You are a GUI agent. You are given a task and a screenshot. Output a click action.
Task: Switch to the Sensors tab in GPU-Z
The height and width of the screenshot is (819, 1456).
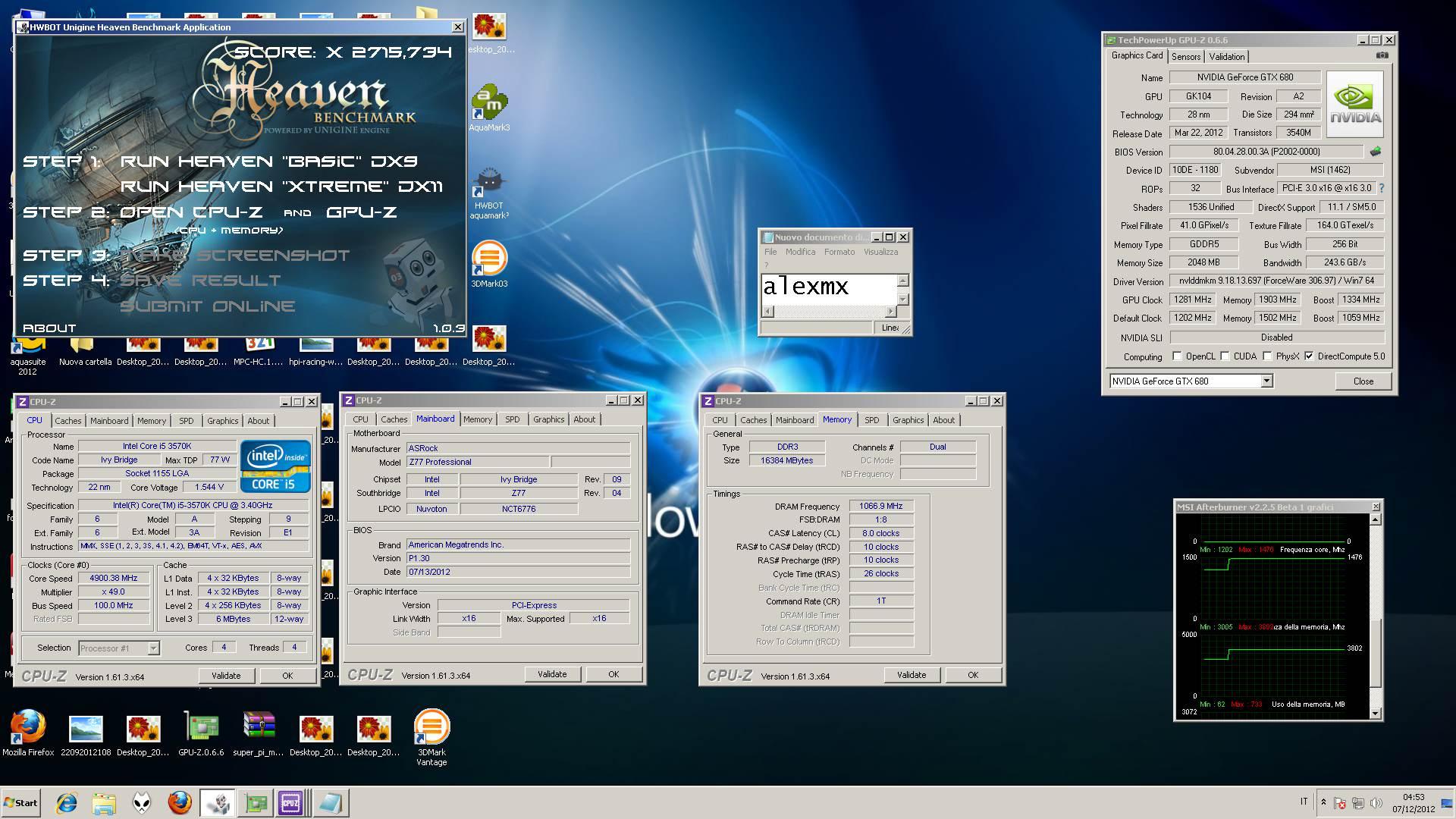[x=1186, y=57]
